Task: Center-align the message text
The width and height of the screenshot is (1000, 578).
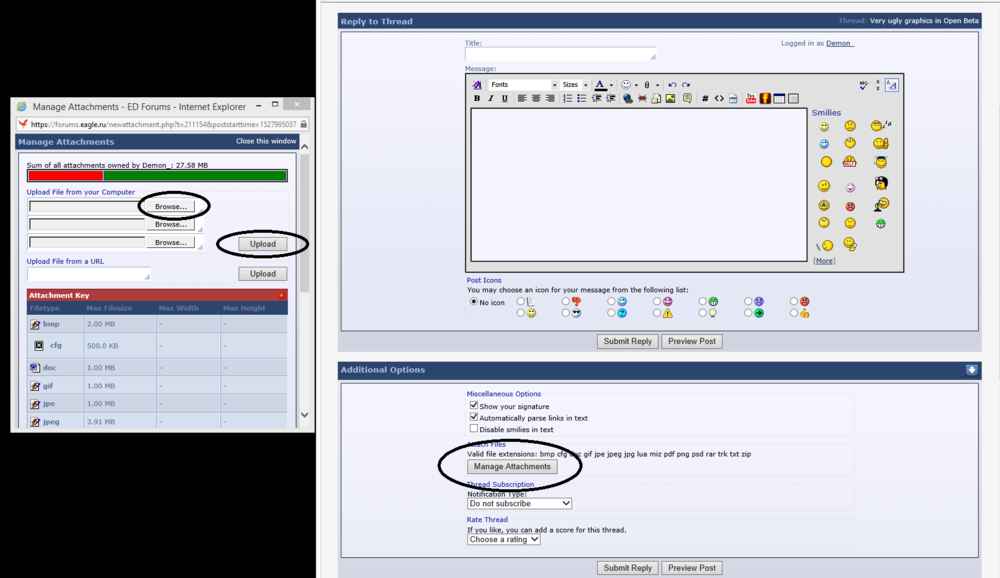Action: click(536, 98)
